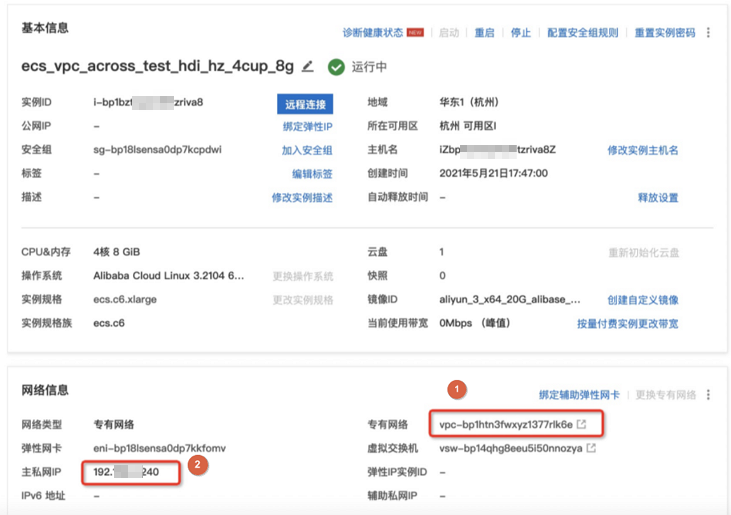Click 重启 to restart instance
This screenshot has height=515, width=731.
[x=484, y=33]
